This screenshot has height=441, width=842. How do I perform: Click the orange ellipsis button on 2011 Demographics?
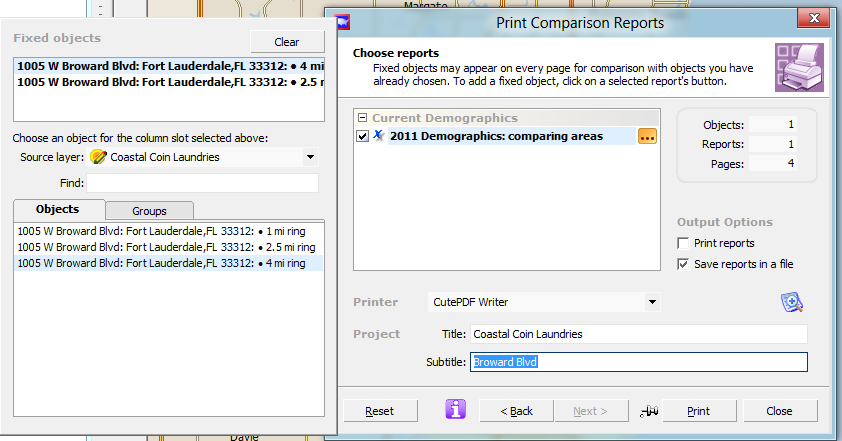(648, 137)
